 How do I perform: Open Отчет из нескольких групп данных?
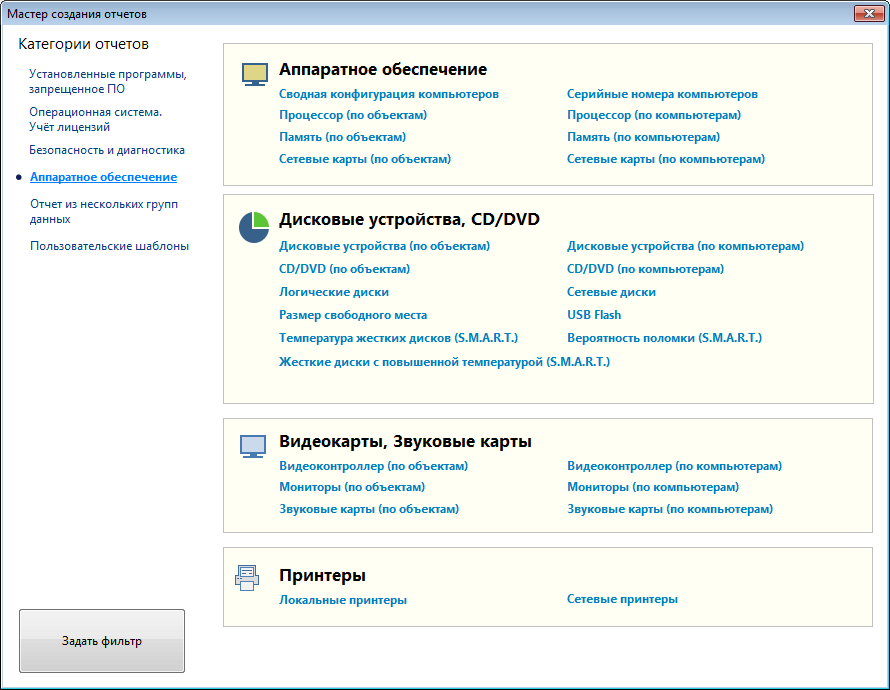(104, 212)
